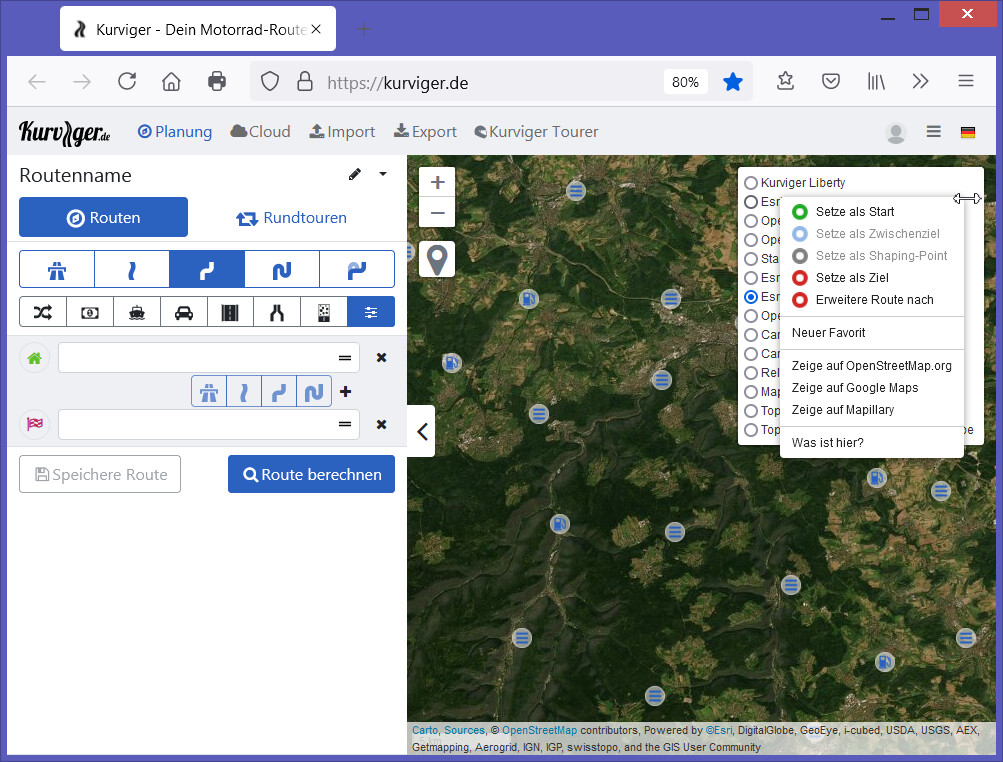Choose motorway profile for this segment
The width and height of the screenshot is (1003, 762).
[209, 392]
